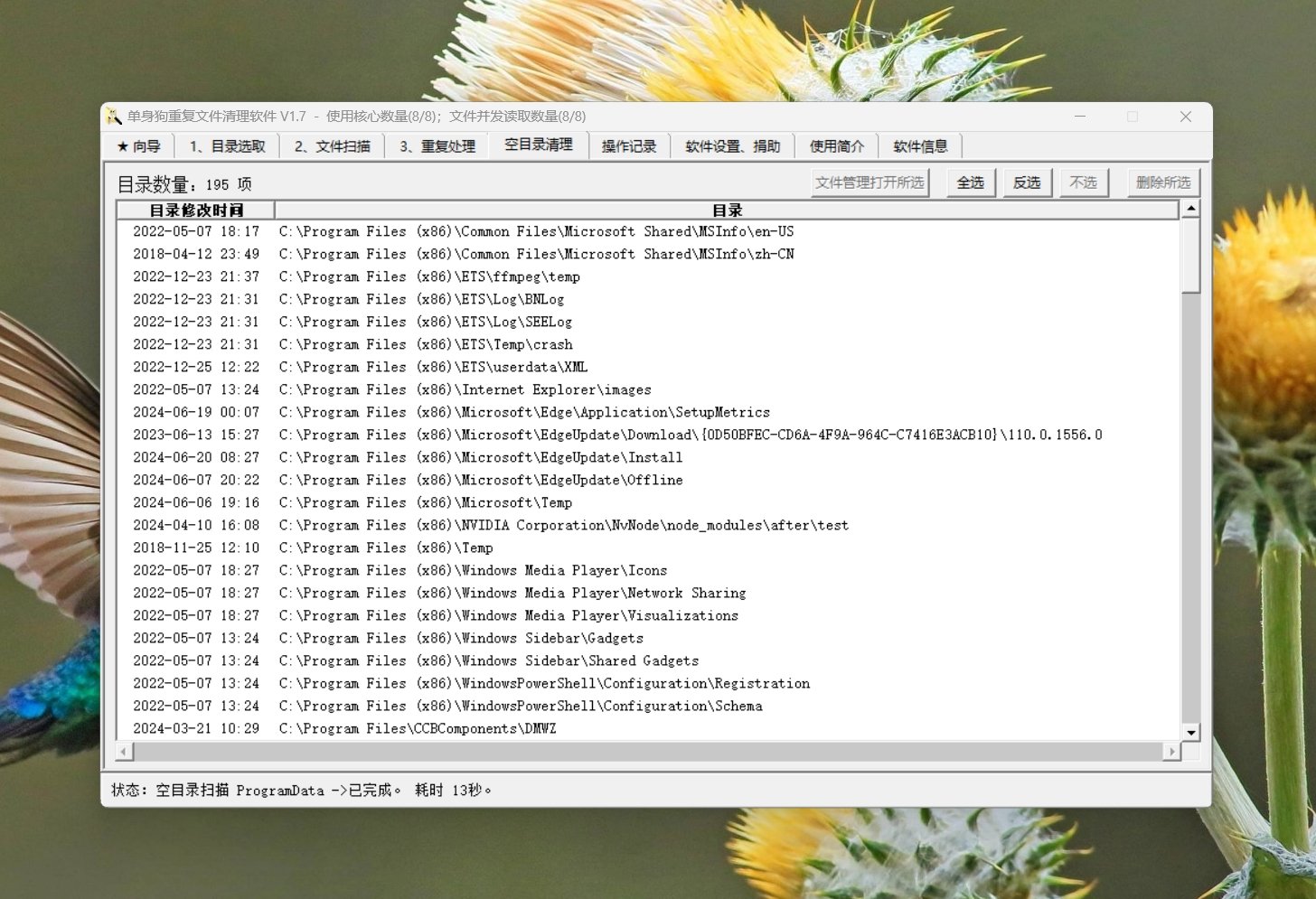Click the 目录 column header

(x=727, y=211)
